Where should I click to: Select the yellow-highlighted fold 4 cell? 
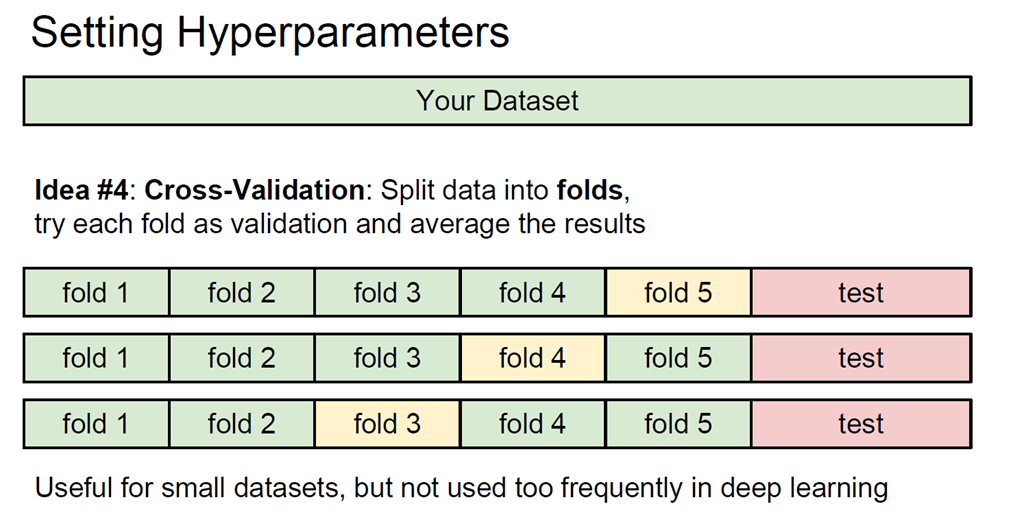(532, 358)
